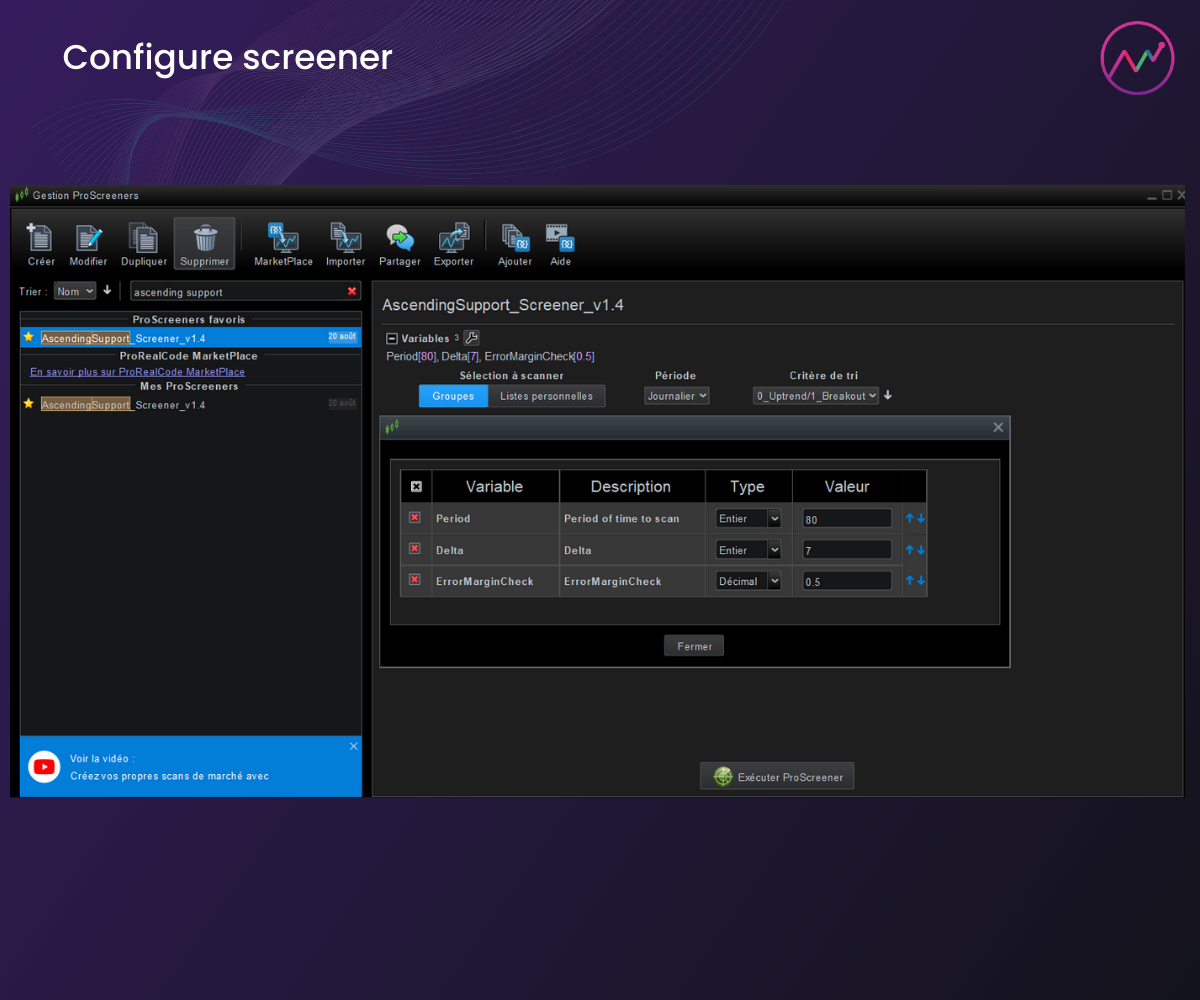This screenshot has height=1000, width=1200.
Task: Open the Aide help video icon
Action: (x=560, y=239)
